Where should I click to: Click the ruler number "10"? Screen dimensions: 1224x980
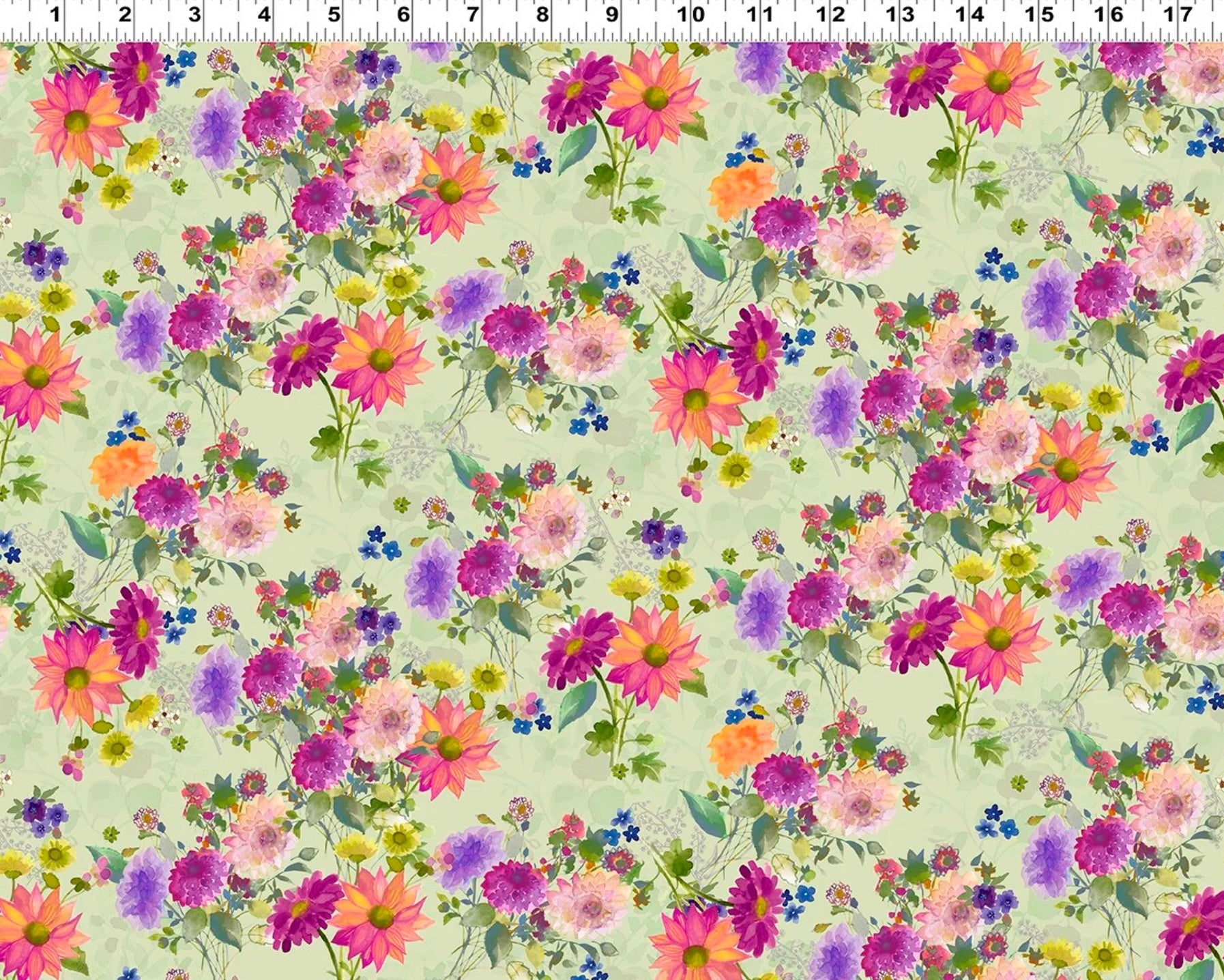690,14
